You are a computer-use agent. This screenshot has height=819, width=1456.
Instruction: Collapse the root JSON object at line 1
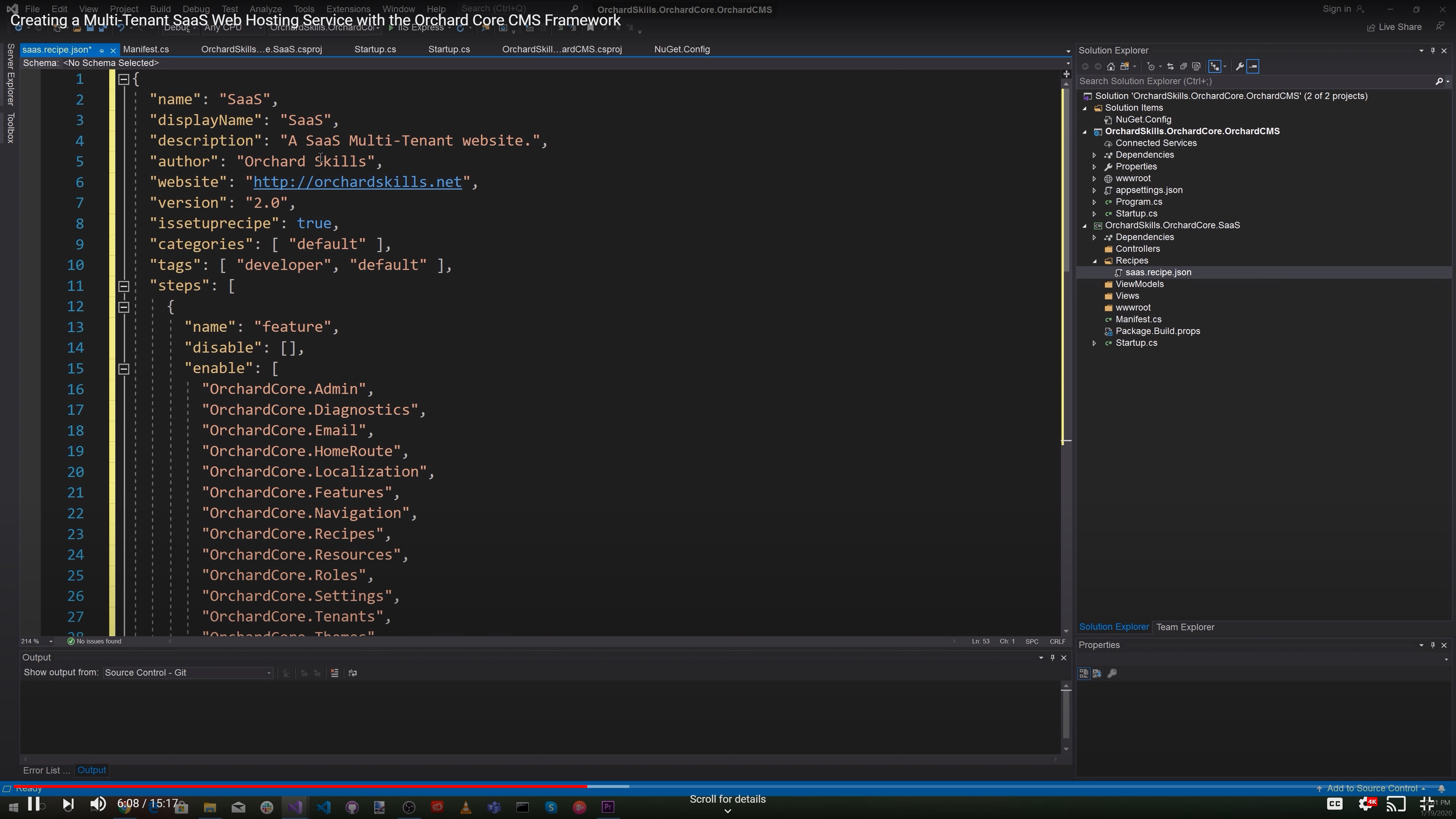(124, 80)
